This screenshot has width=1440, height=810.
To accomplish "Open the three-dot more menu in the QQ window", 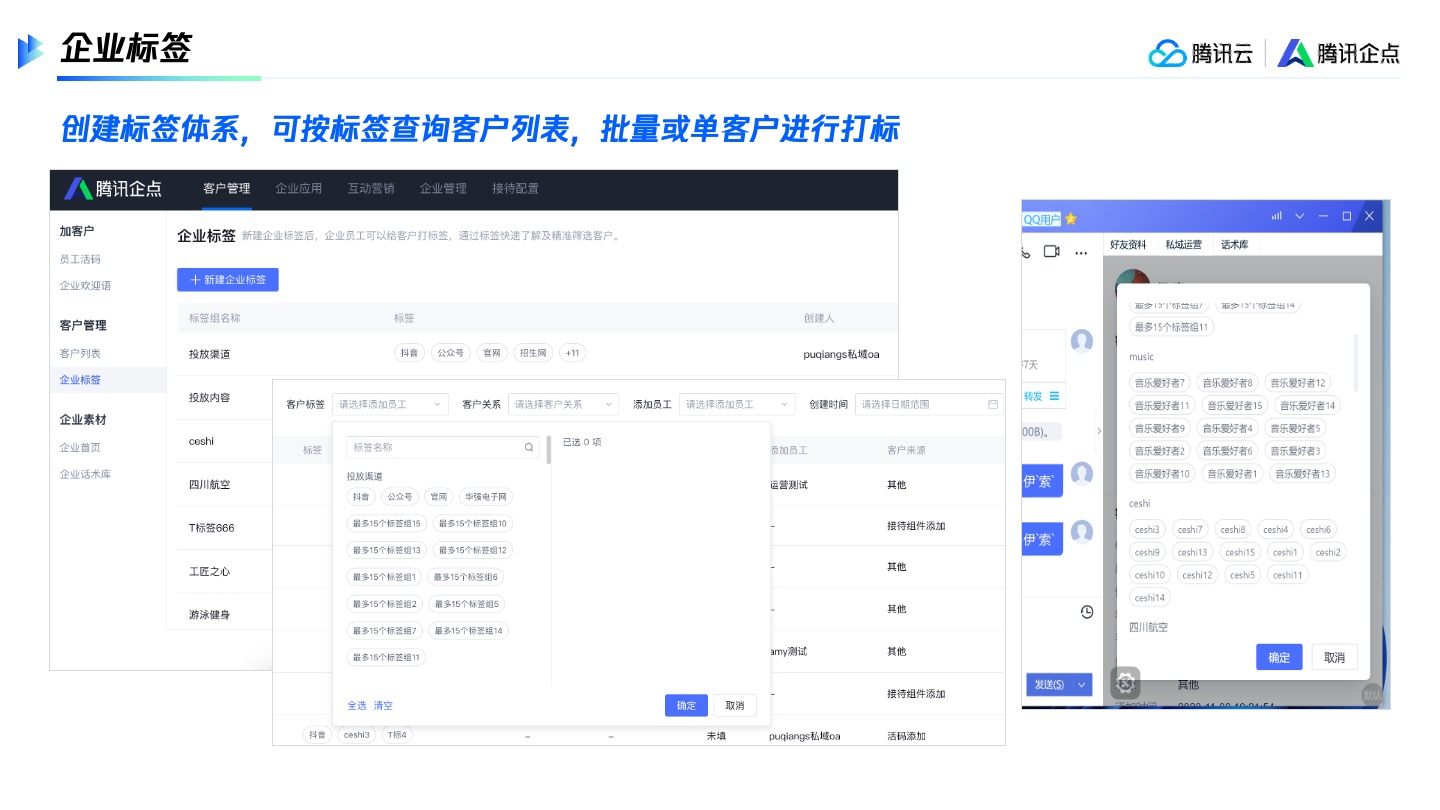I will [1081, 252].
